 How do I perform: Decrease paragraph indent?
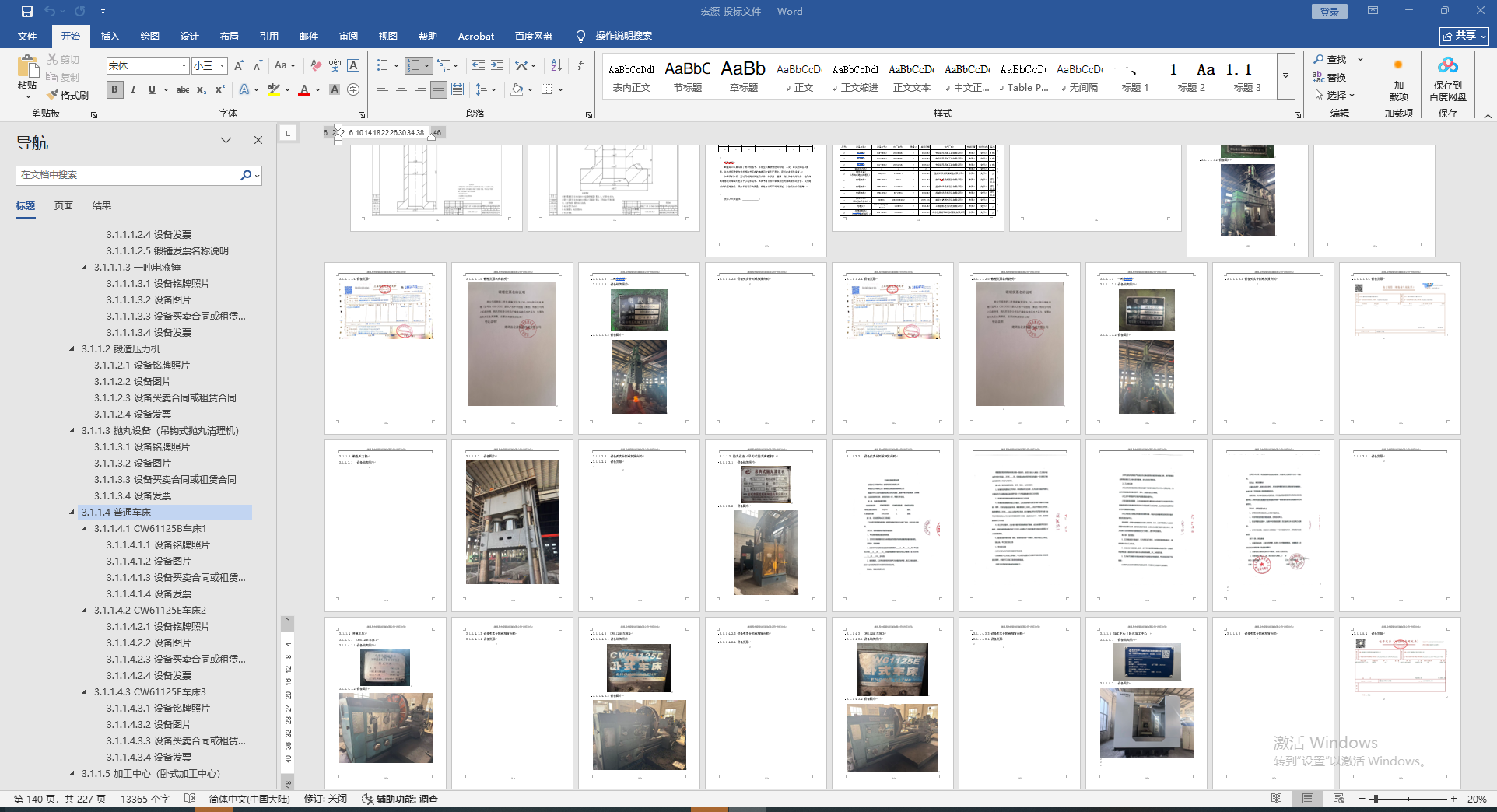478,66
